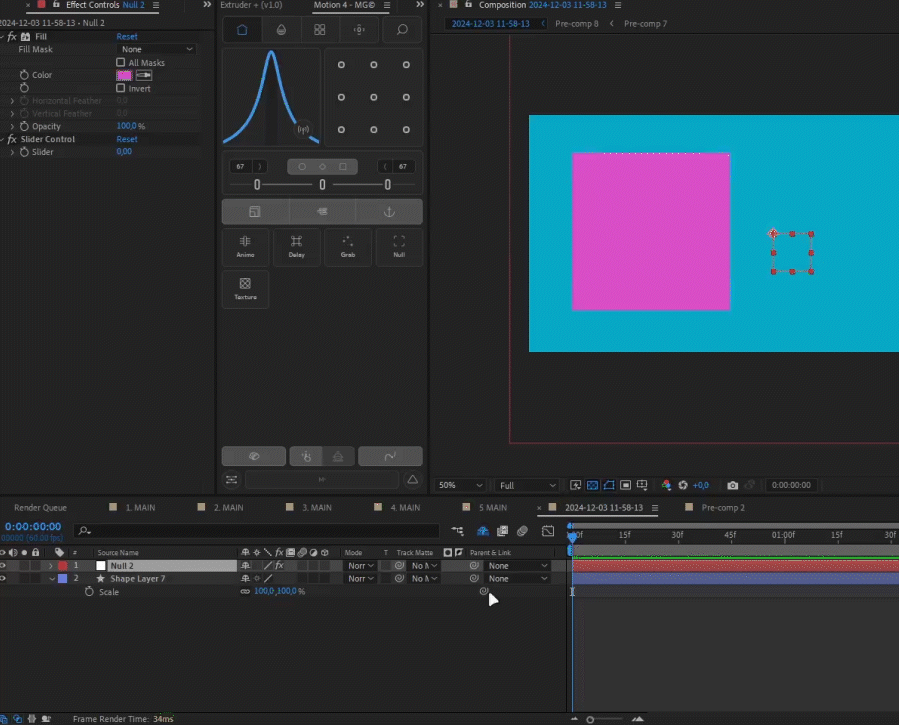The height and width of the screenshot is (725, 899).
Task: Switch to the 3. MAIN timeline tab
Action: click(x=316, y=508)
